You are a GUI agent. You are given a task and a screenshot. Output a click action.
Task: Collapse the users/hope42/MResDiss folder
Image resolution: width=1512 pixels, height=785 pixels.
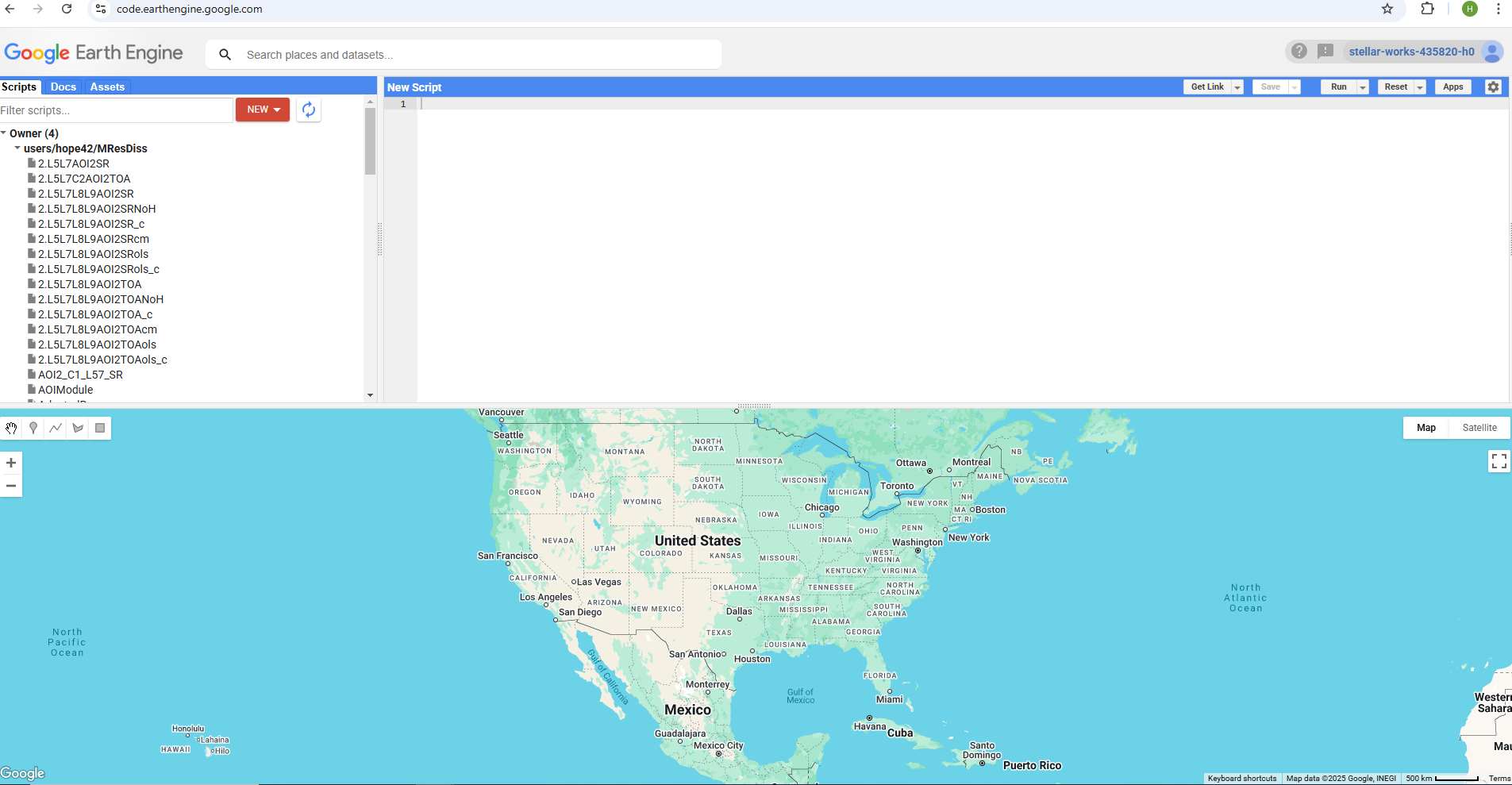coord(17,148)
